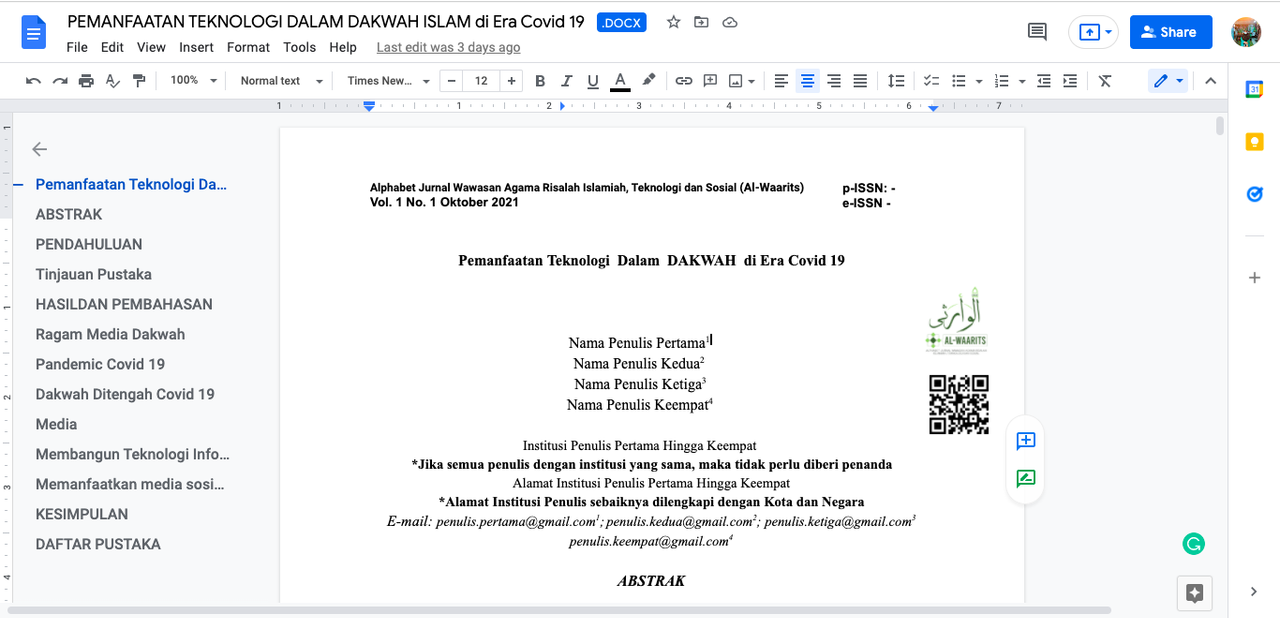Open the text color picker
The height and width of the screenshot is (618, 1280).
(620, 81)
